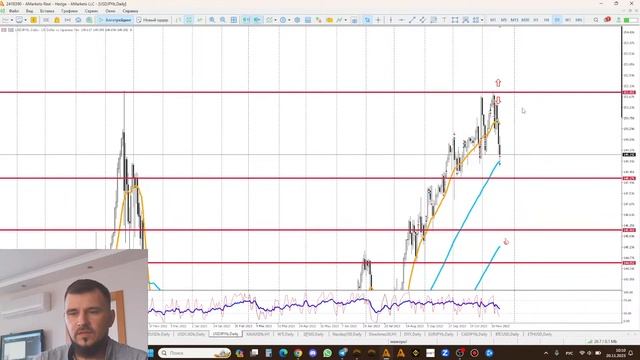Switch to M15 timeframe
Screen dimensions: 640x360
[x=514, y=20]
